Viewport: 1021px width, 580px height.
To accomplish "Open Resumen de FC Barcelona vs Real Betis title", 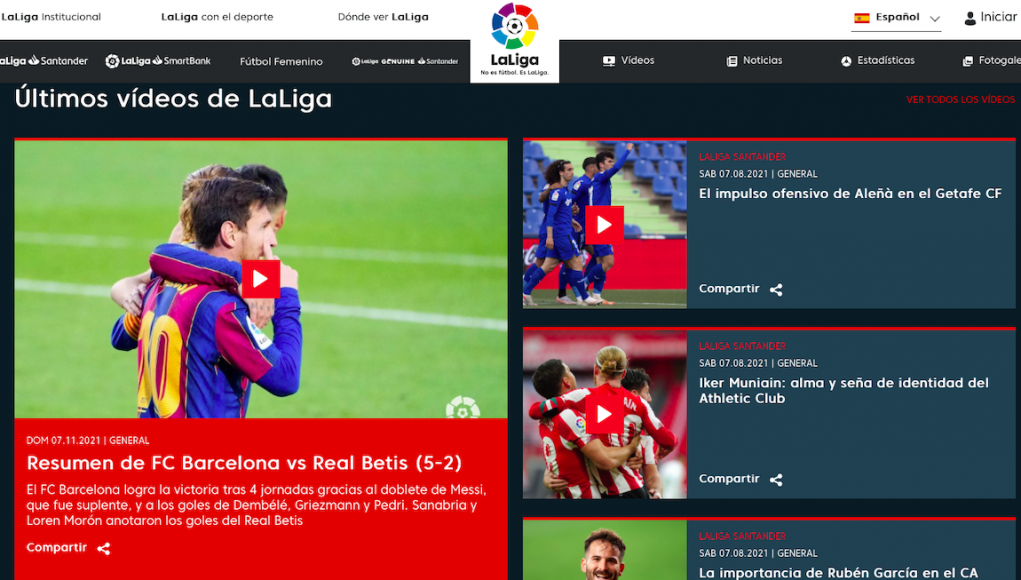I will coord(244,463).
